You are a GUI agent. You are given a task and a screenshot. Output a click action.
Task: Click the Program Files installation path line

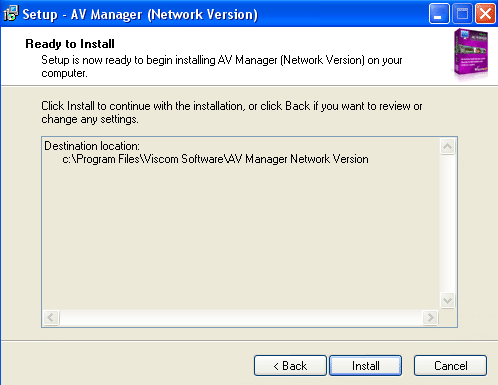point(215,159)
